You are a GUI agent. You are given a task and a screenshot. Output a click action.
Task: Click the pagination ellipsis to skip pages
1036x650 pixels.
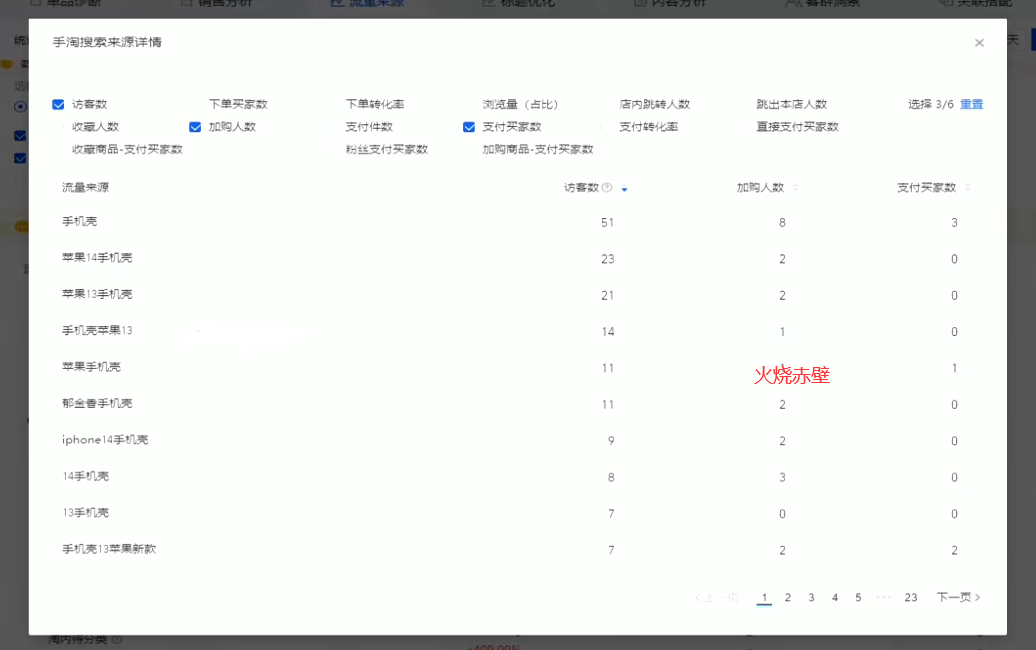(883, 597)
